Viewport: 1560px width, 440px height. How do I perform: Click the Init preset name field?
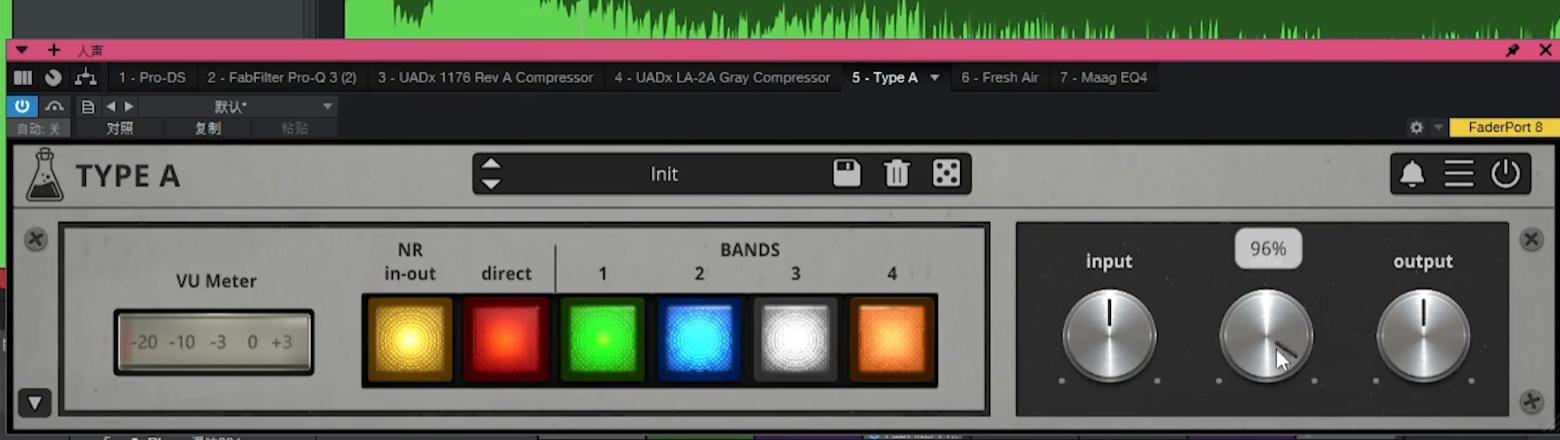pos(664,174)
